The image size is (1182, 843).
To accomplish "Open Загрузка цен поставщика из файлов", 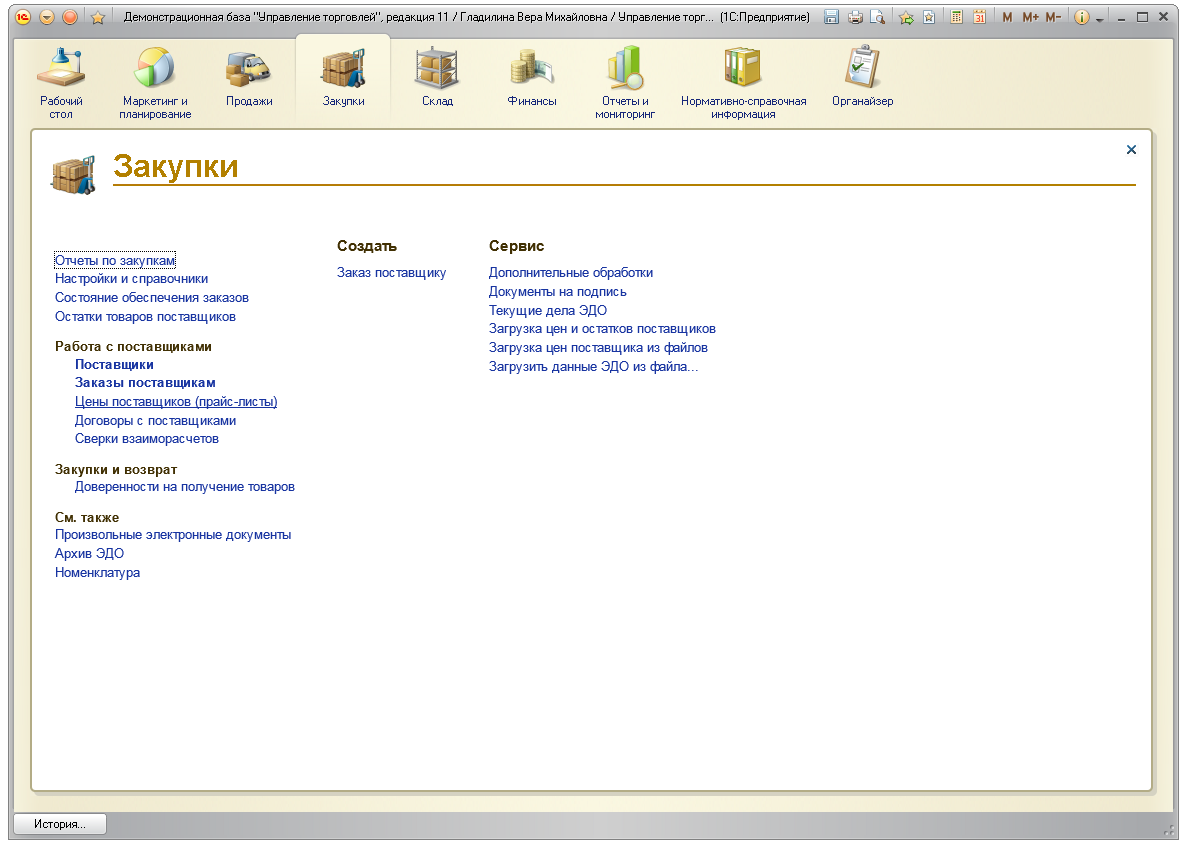I will 598,348.
